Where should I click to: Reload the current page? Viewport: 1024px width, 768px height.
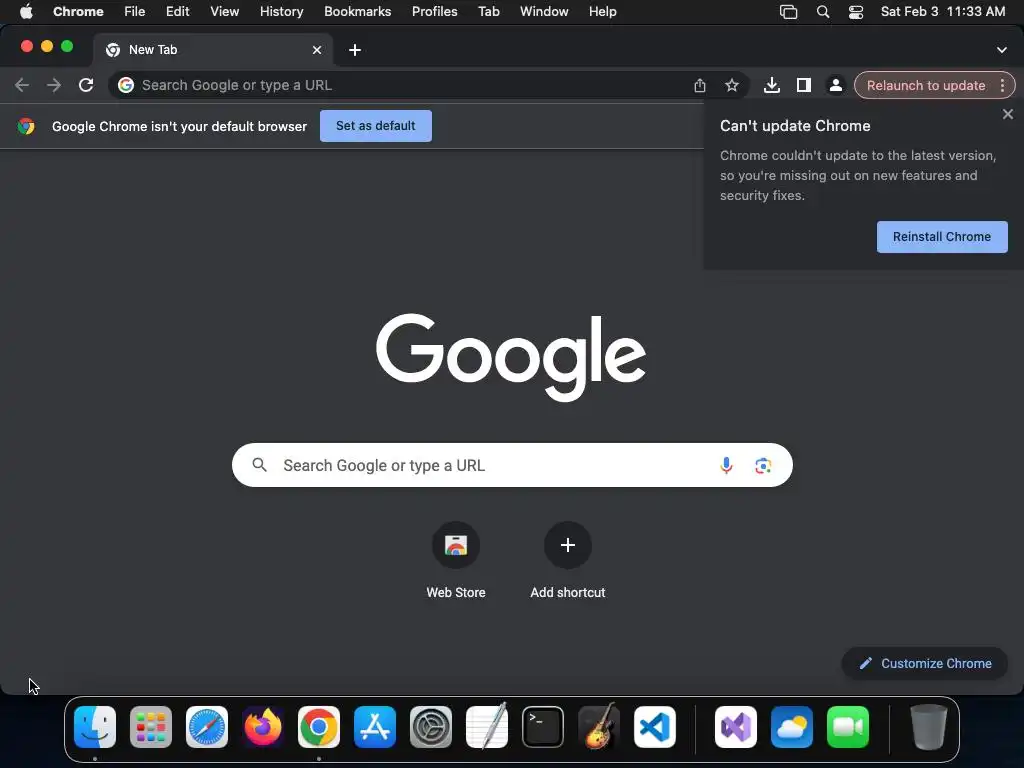pyautogui.click(x=86, y=85)
